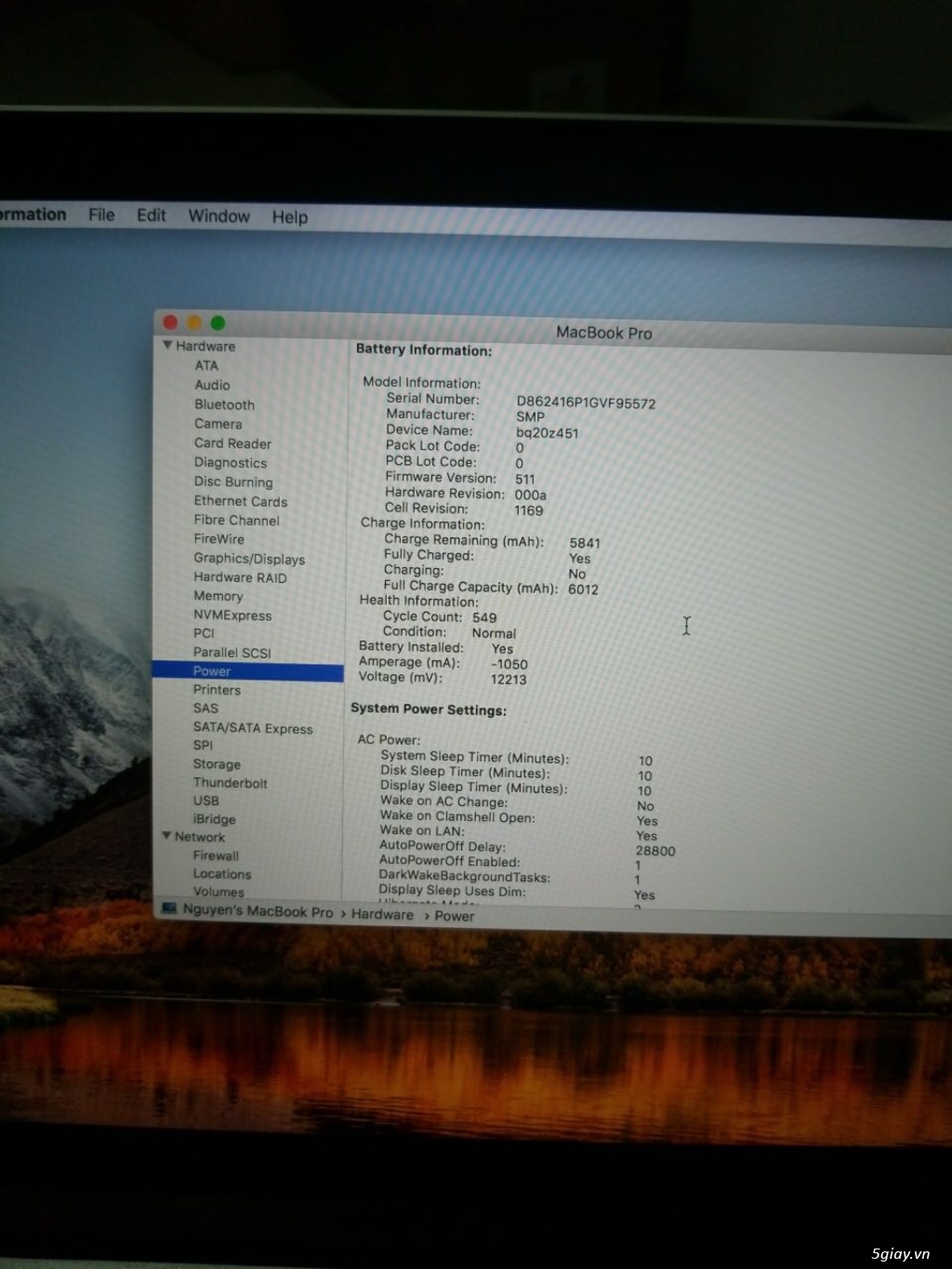Minimize window with yellow button

(x=194, y=323)
